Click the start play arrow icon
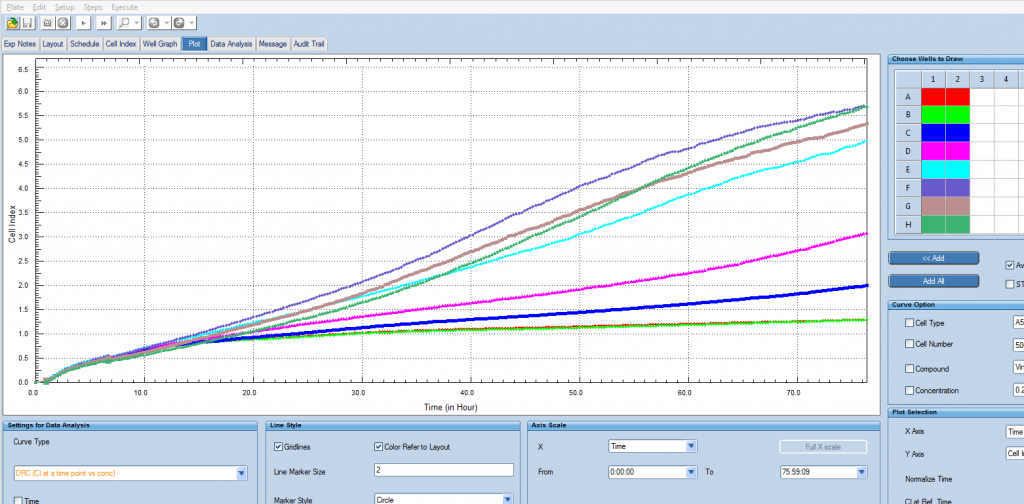This screenshot has height=504, width=1024. 82,22
